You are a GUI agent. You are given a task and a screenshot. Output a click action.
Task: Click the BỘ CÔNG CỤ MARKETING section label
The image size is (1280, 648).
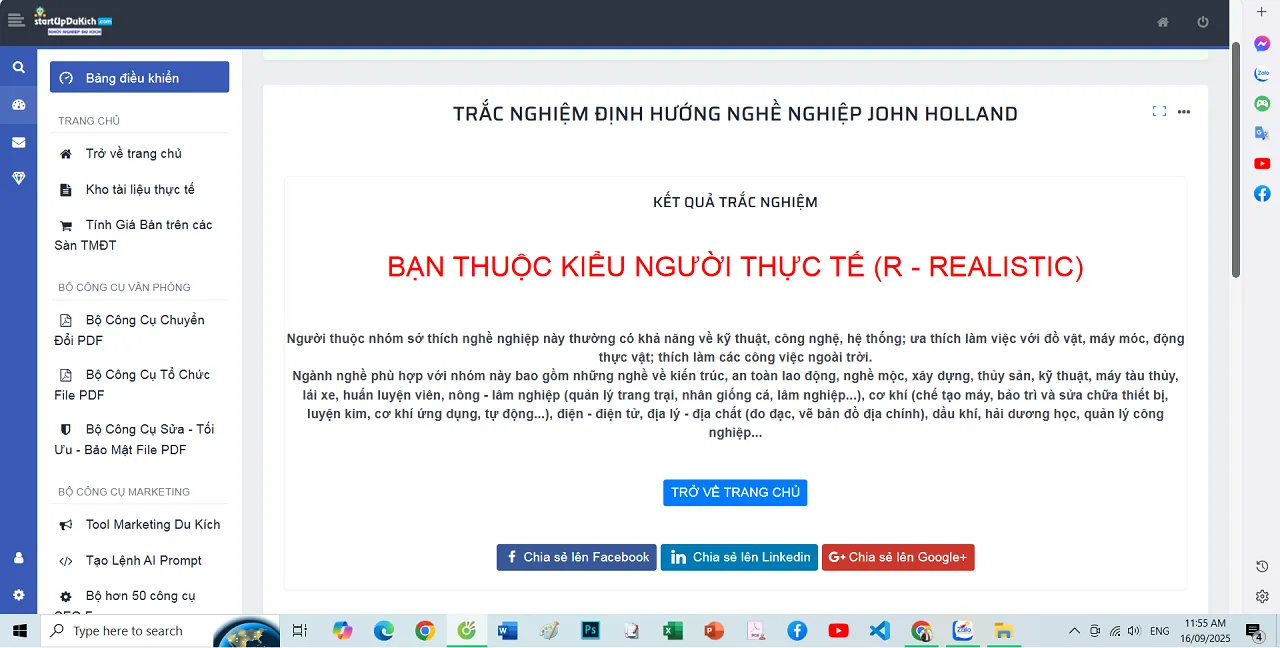[124, 492]
